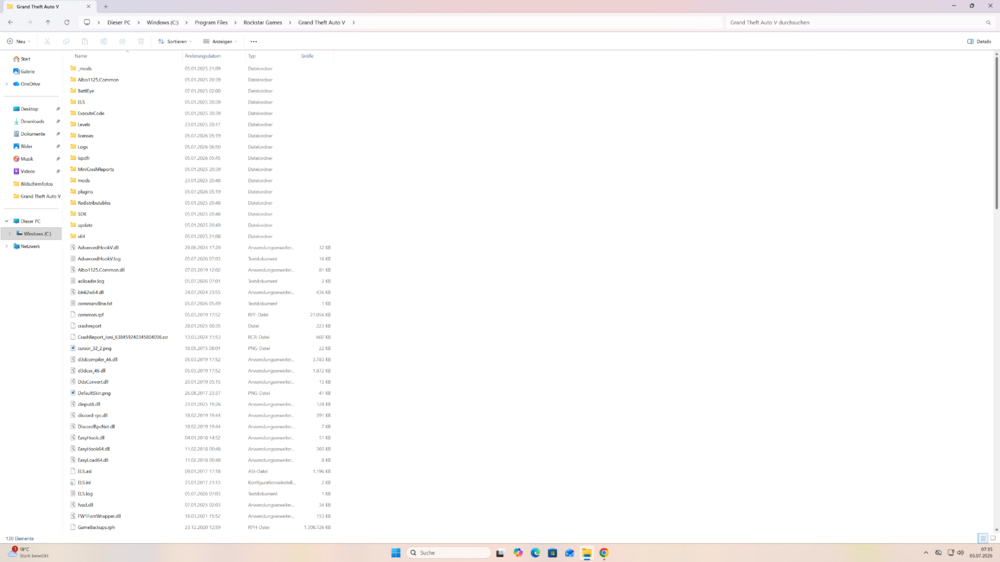
Task: Switch to large thumbnails view icon
Action: click(x=992, y=538)
